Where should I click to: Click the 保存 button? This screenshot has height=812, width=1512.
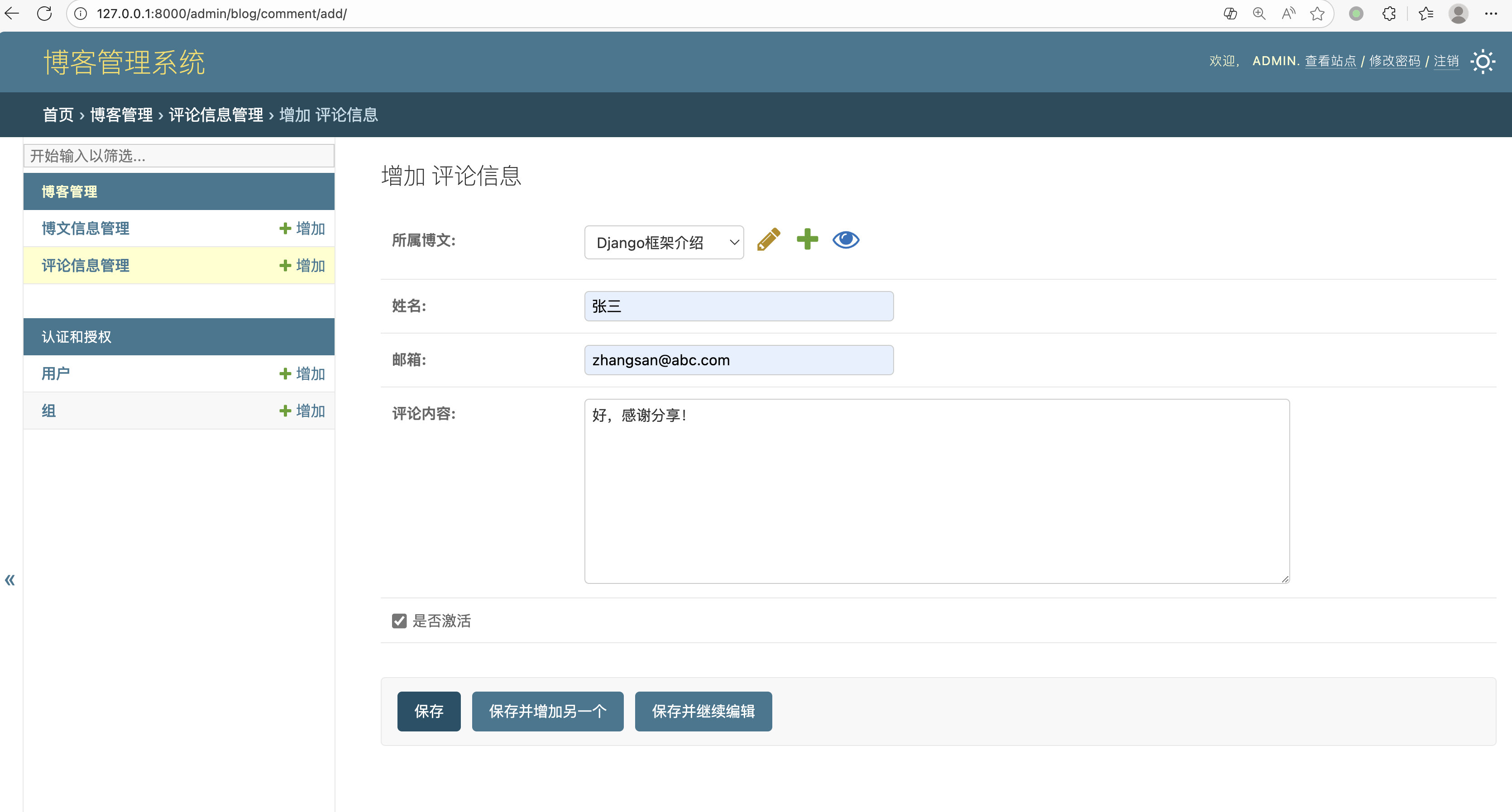pyautogui.click(x=429, y=711)
